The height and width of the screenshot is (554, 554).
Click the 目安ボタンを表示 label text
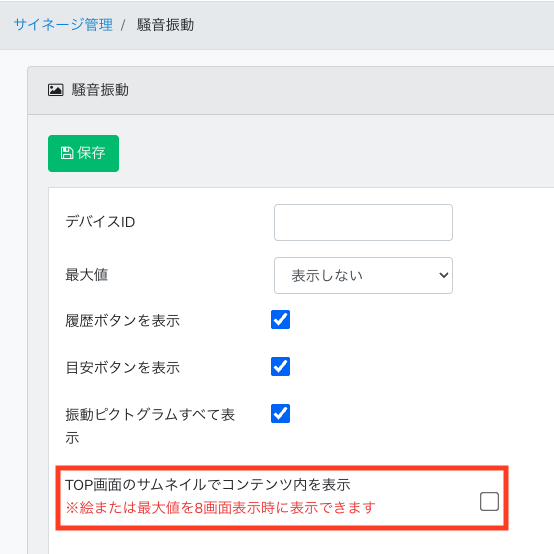click(123, 368)
